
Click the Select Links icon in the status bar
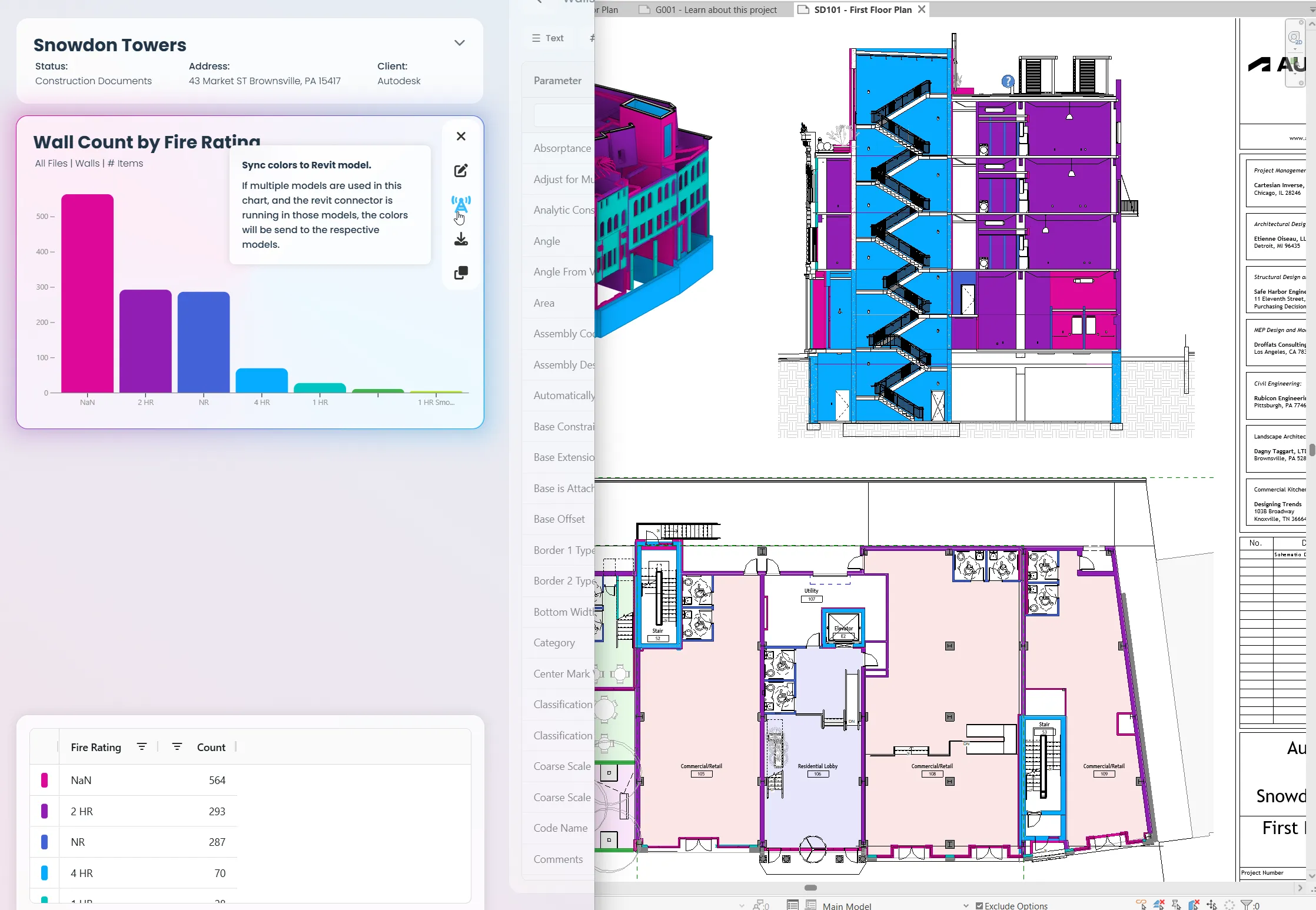point(1141,905)
